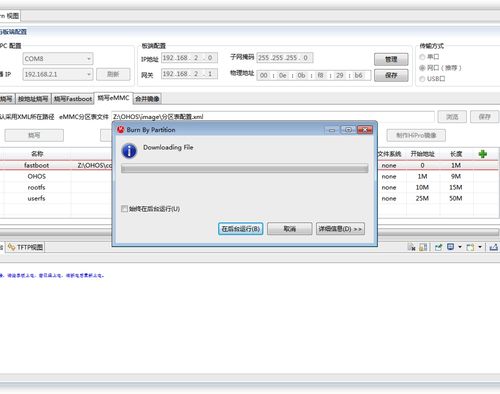
Task: Expand the dropdown arrow beside Open Console
Action: coord(480,247)
